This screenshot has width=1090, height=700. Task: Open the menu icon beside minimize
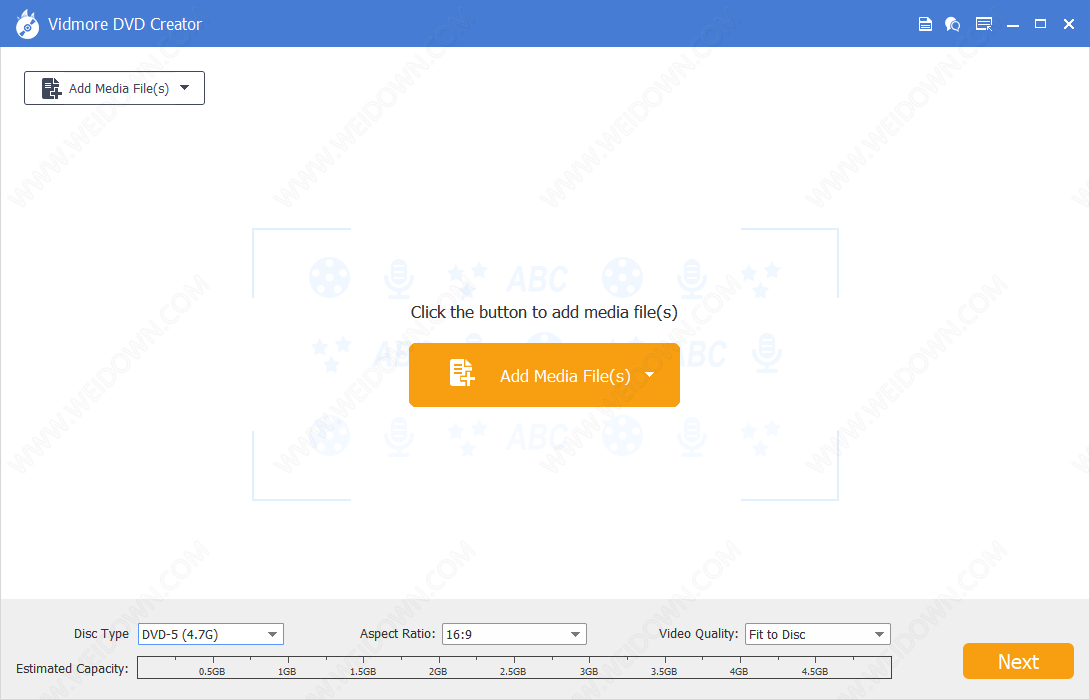coord(984,24)
